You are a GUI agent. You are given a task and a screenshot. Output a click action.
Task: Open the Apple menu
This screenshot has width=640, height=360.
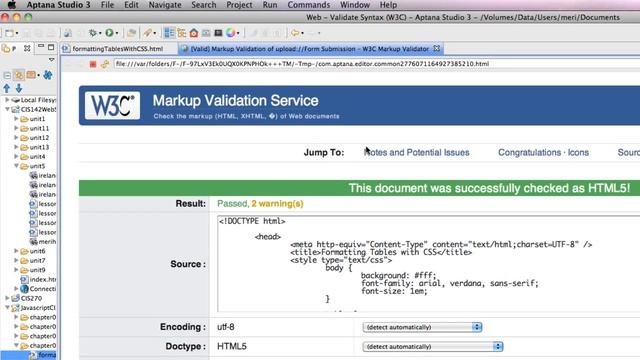pos(12,5)
